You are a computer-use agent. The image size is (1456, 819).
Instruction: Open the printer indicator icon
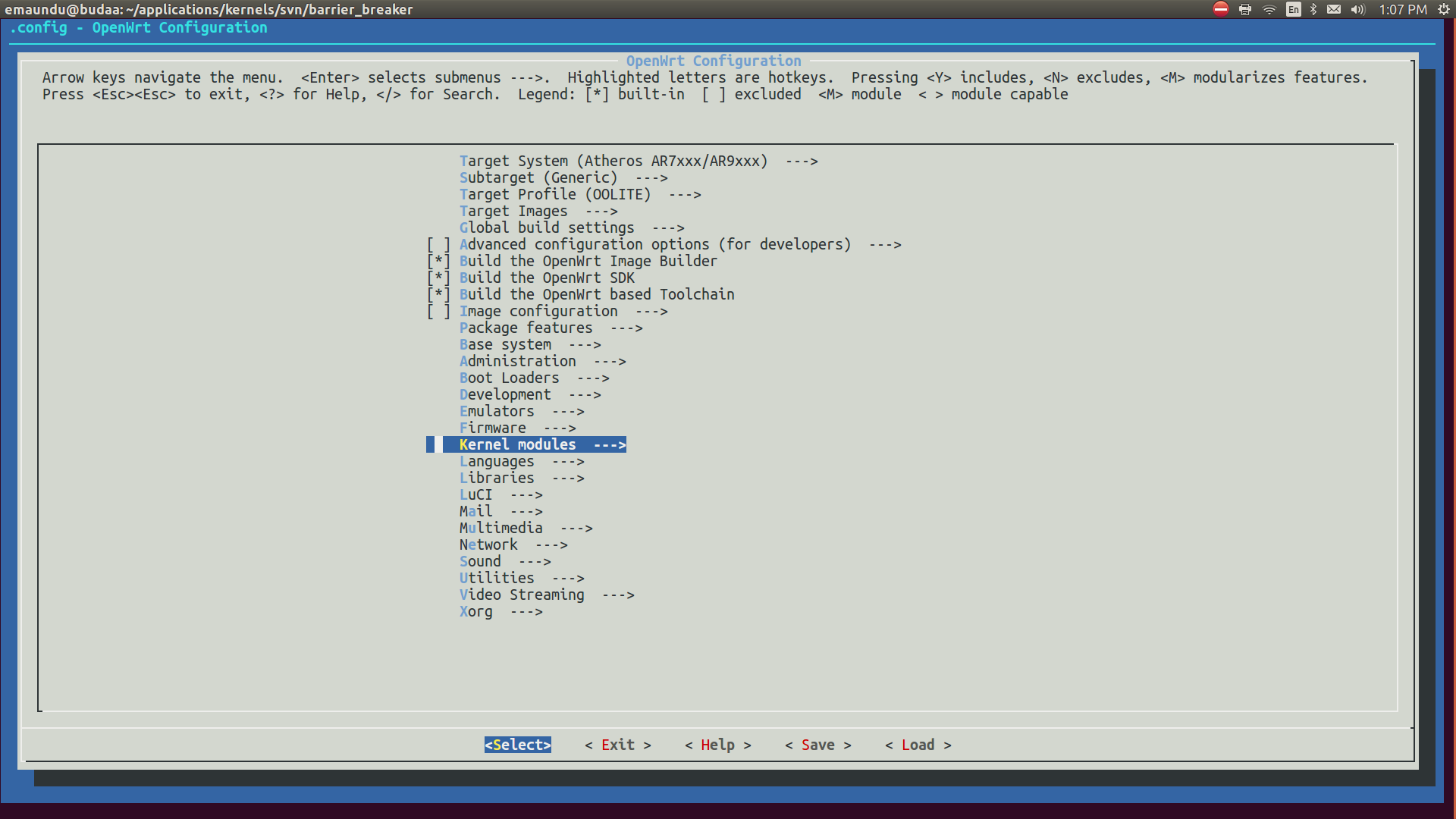click(x=1245, y=9)
